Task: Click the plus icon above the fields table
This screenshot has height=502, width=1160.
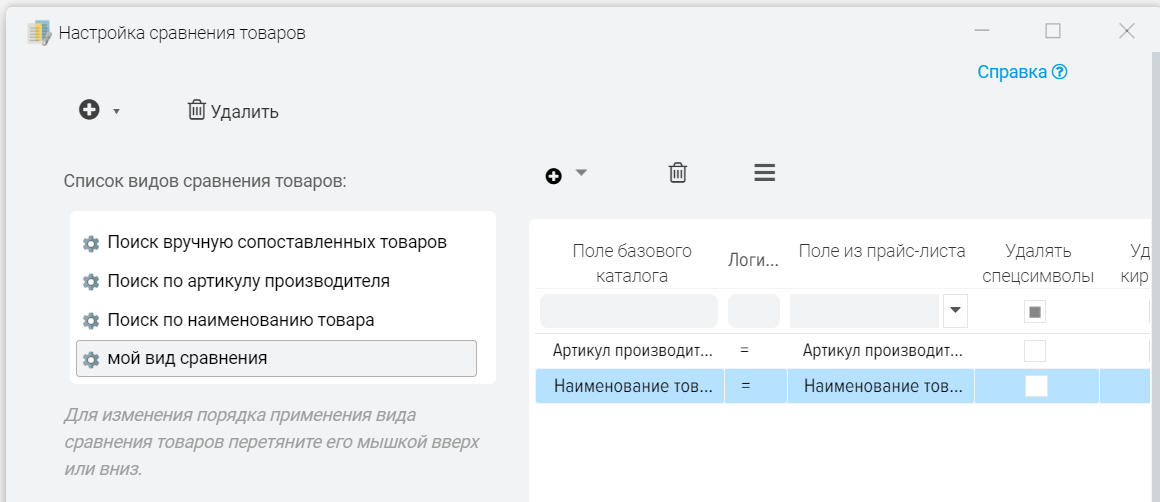Action: coord(553,176)
